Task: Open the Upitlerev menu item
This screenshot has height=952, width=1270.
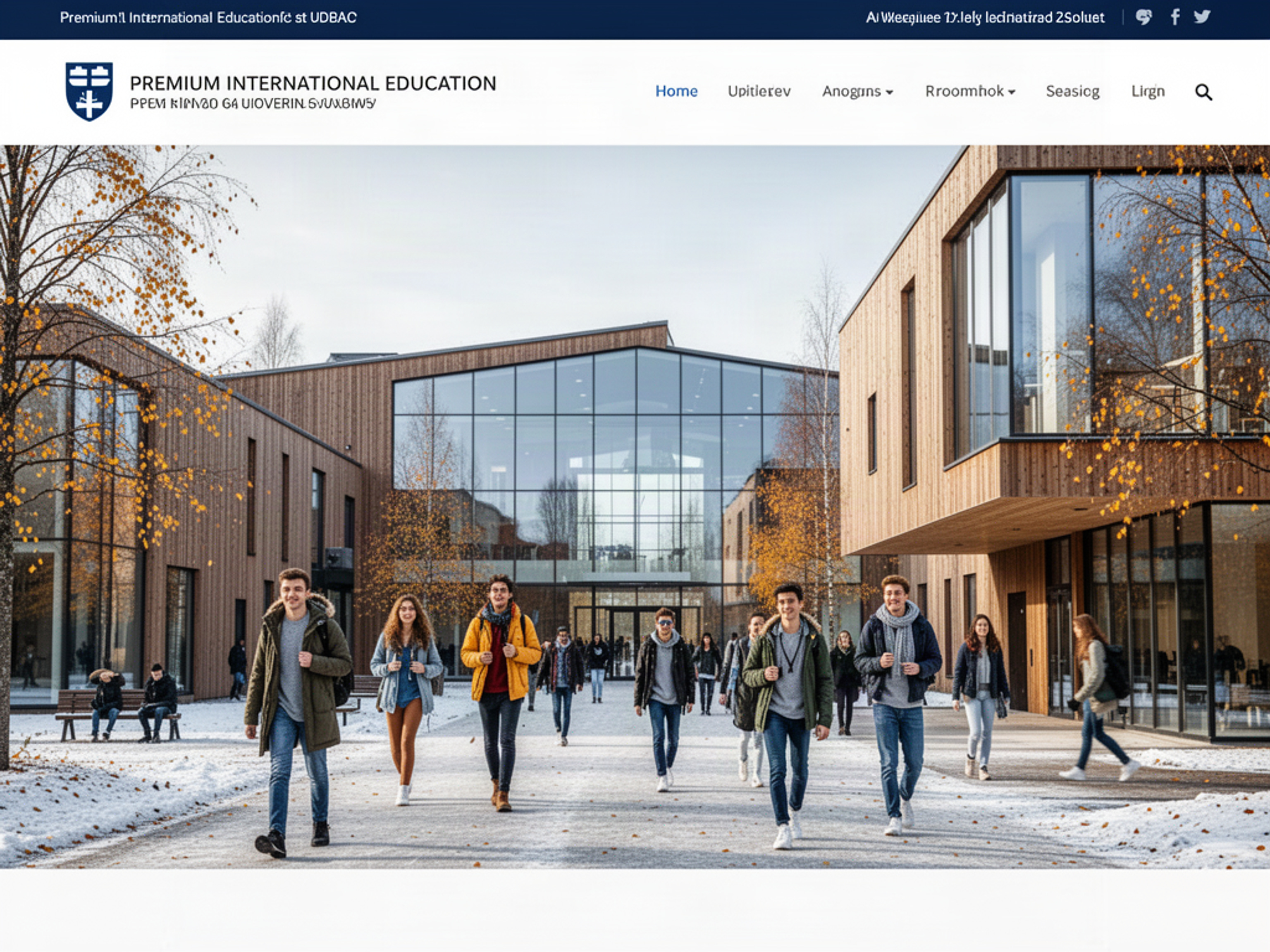Action: [x=759, y=91]
